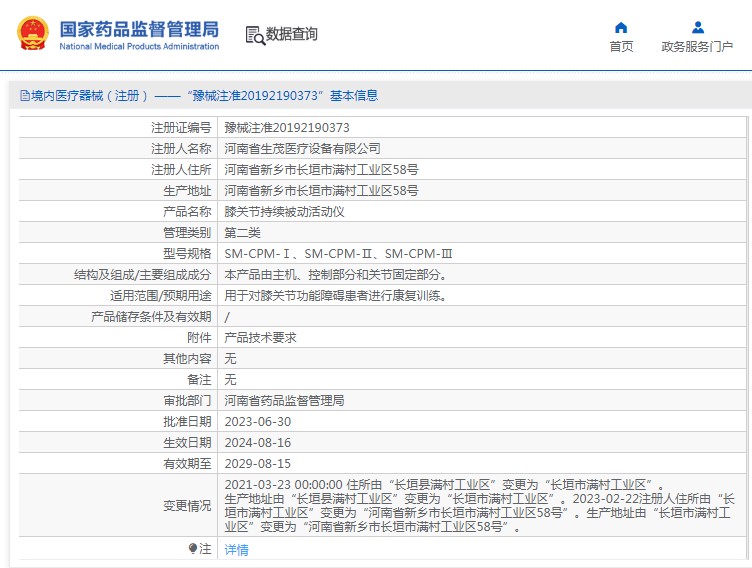Click the 型号规格 row label

click(x=187, y=254)
